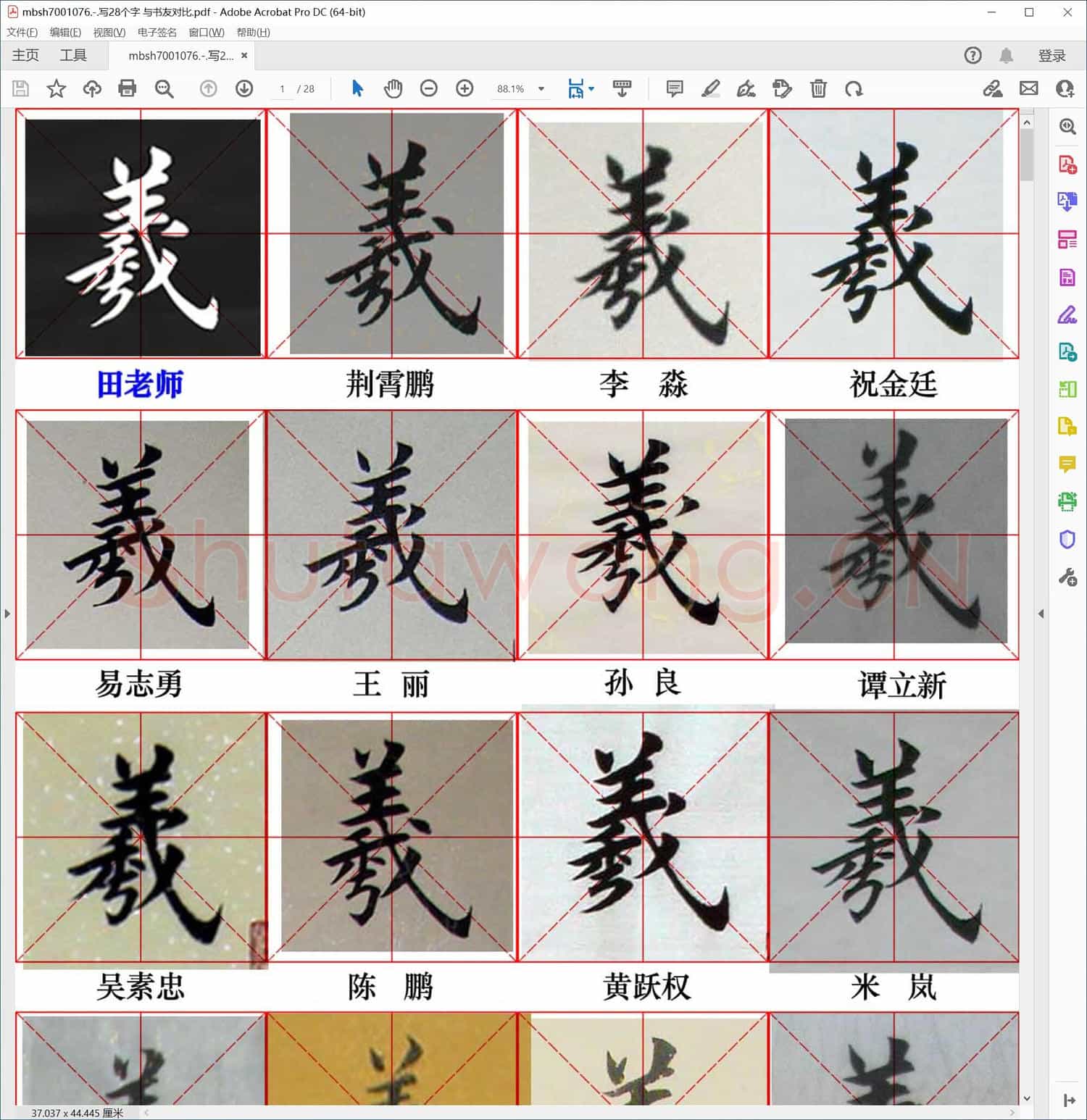Screen dimensions: 1087x1120
Task: Expand the left navigation pane arrow
Action: (x=7, y=613)
